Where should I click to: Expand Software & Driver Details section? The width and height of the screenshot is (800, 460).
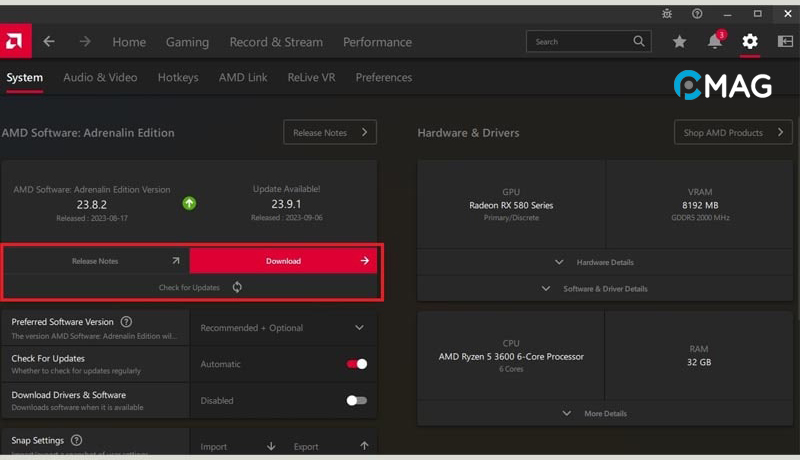(596, 288)
